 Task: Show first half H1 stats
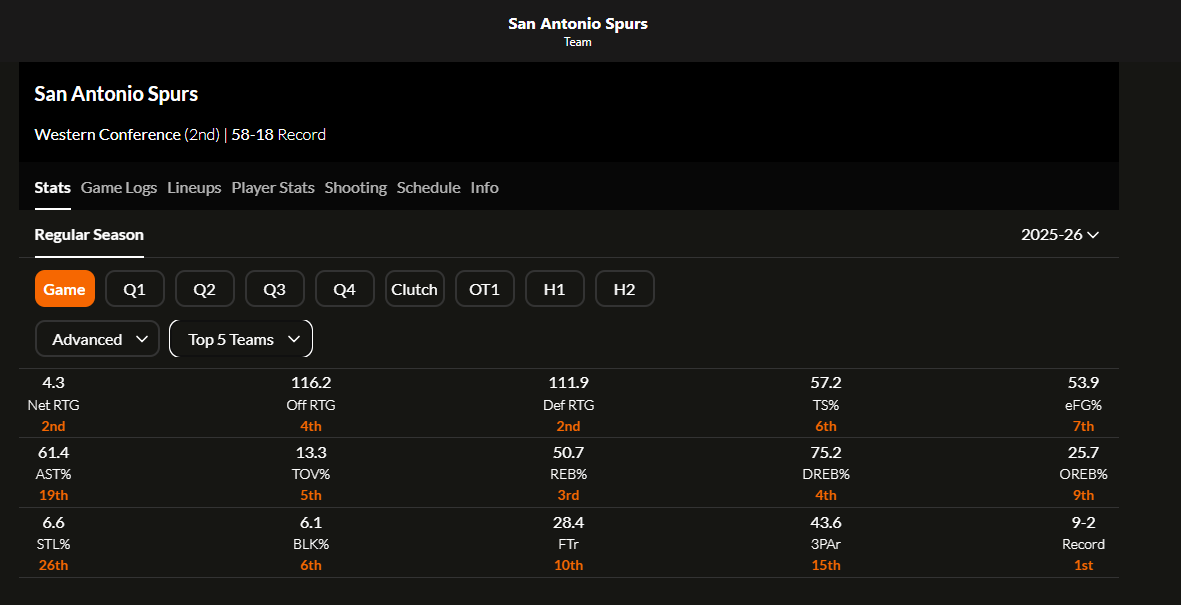point(555,289)
